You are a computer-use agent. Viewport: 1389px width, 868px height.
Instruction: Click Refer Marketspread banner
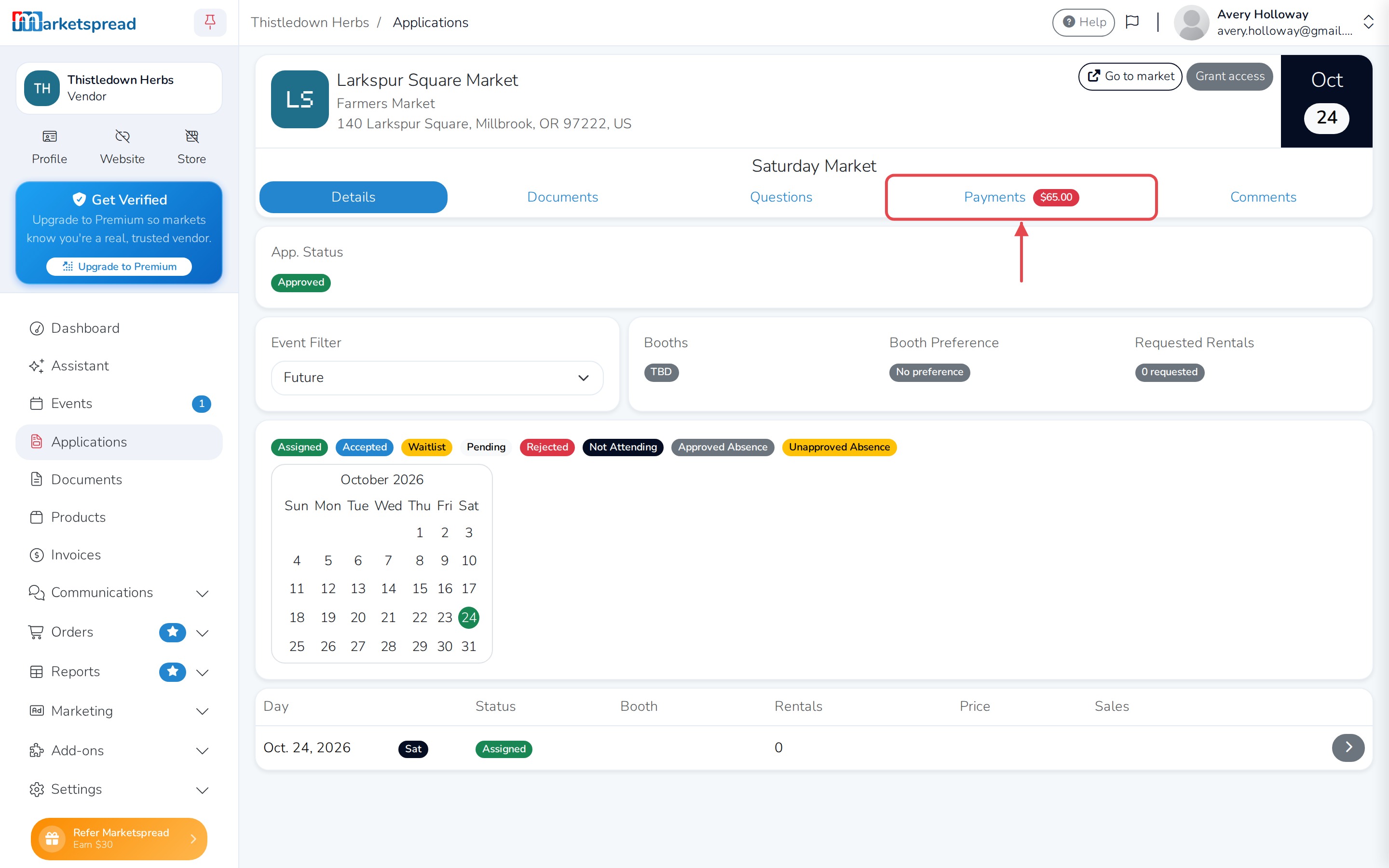click(x=119, y=839)
